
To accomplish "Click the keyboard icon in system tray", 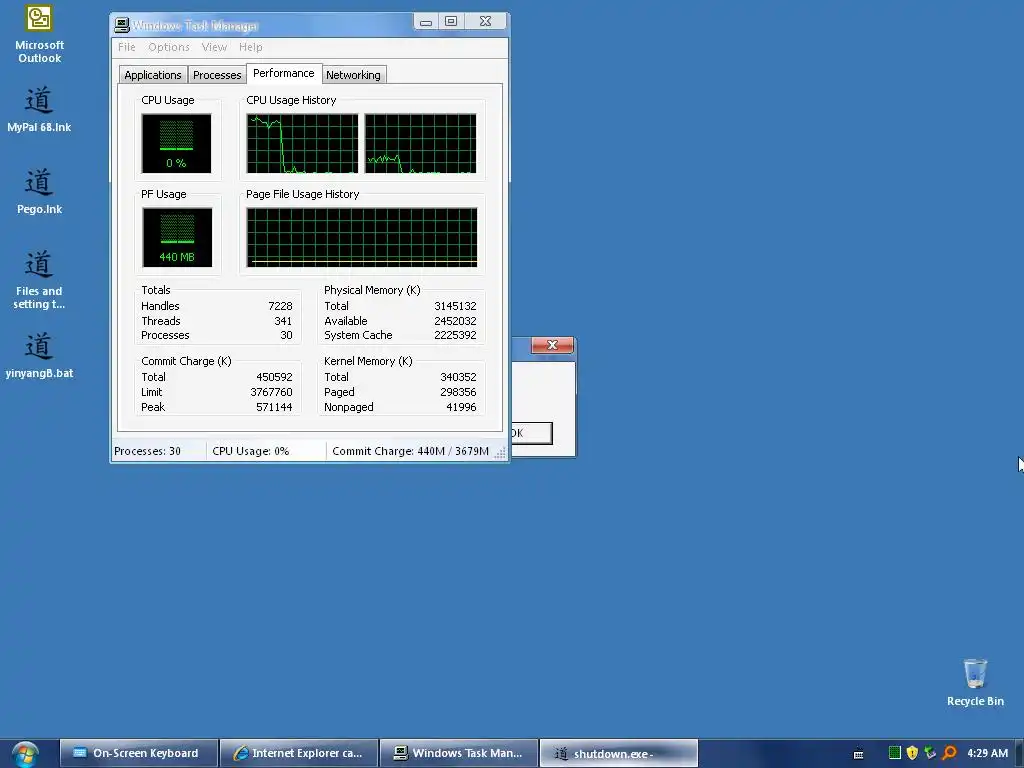I will click(x=858, y=754).
